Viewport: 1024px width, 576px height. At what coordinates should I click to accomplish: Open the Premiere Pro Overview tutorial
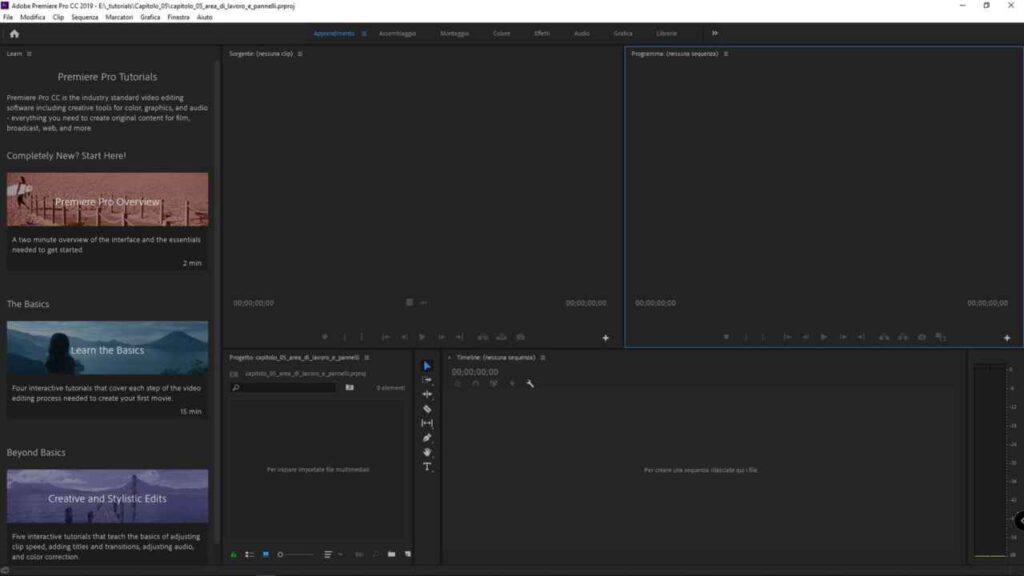point(107,199)
